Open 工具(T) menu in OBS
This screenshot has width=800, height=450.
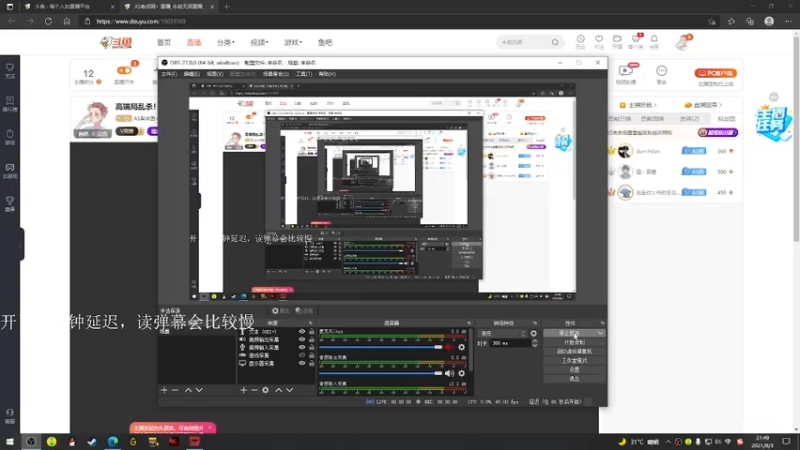point(304,74)
